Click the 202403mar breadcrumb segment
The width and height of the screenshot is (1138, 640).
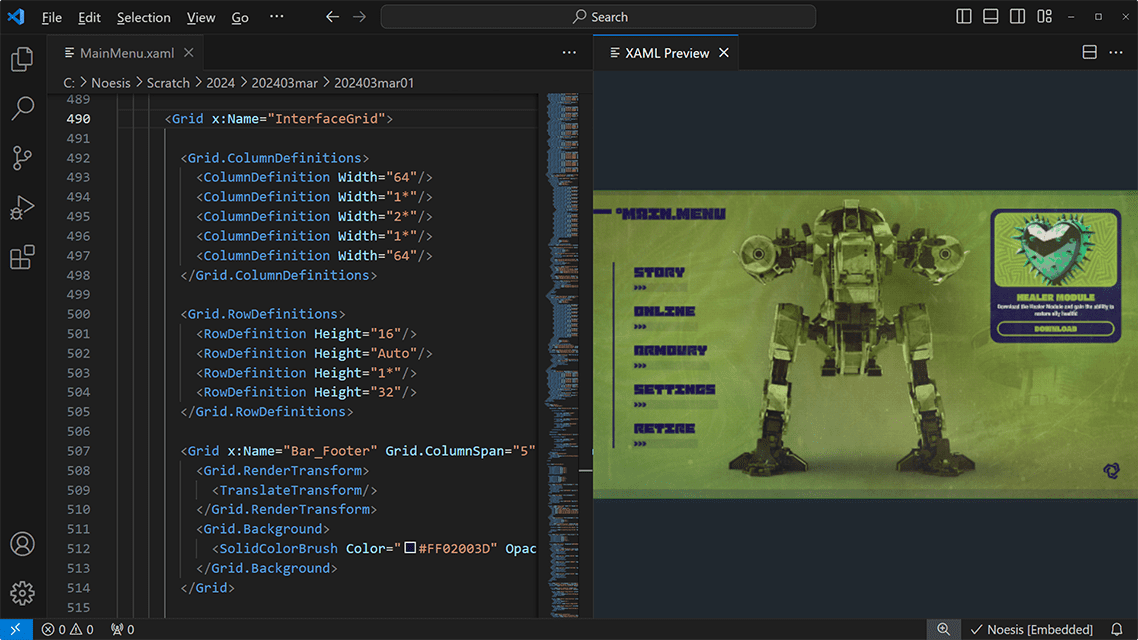coord(284,83)
